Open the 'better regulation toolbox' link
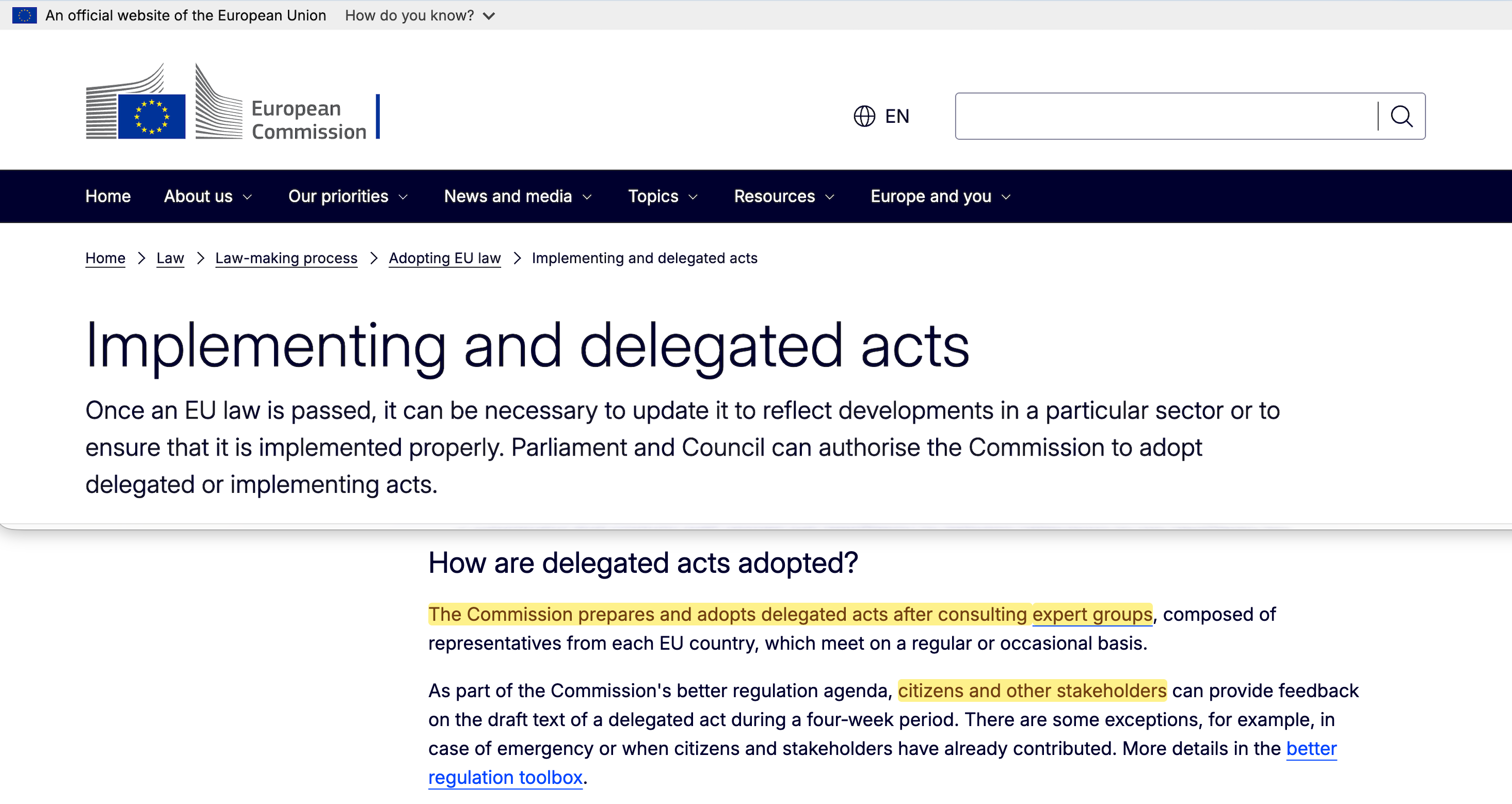The image size is (1512, 804). point(505,777)
